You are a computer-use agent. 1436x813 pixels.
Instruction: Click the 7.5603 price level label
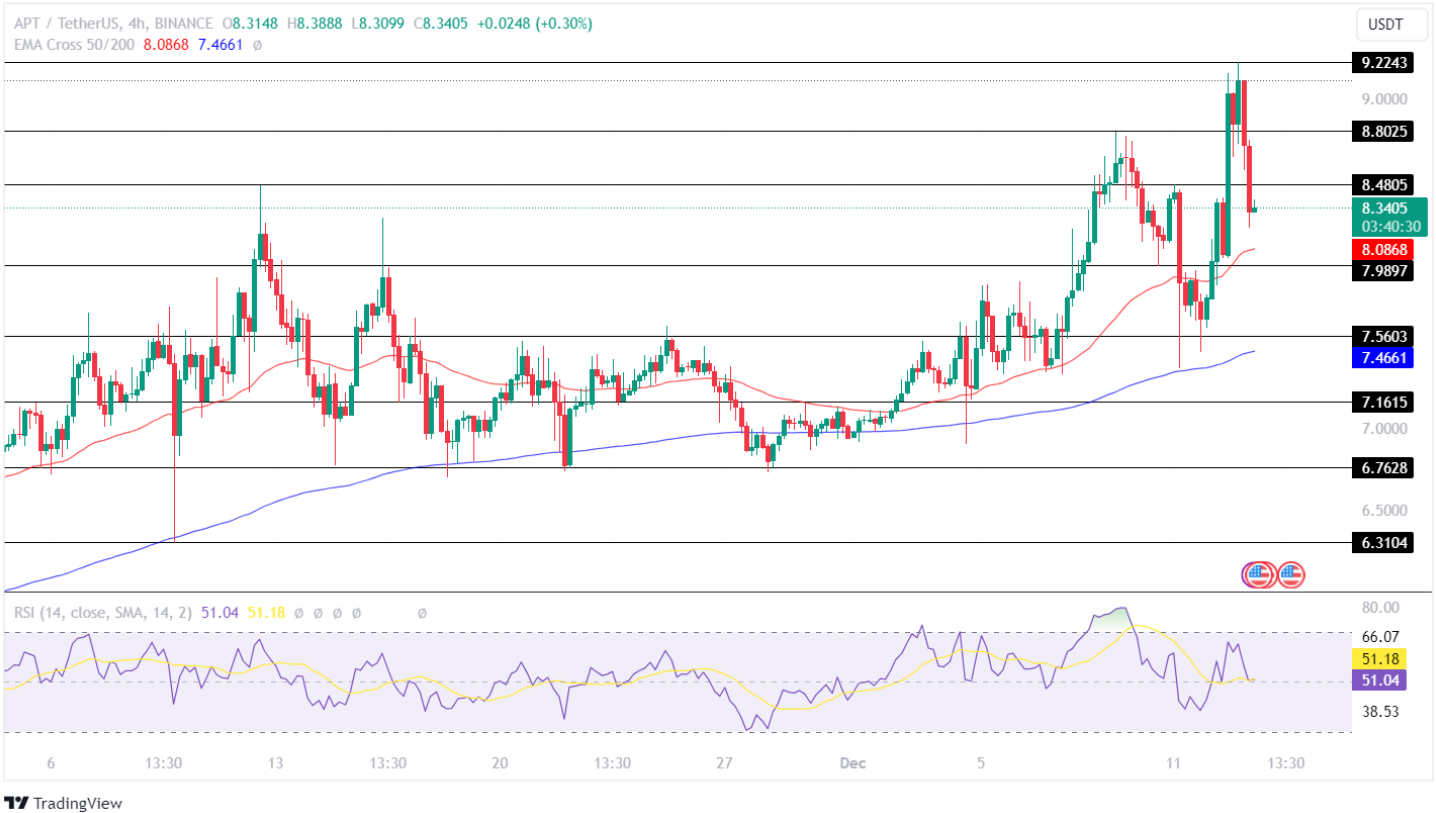coord(1385,337)
